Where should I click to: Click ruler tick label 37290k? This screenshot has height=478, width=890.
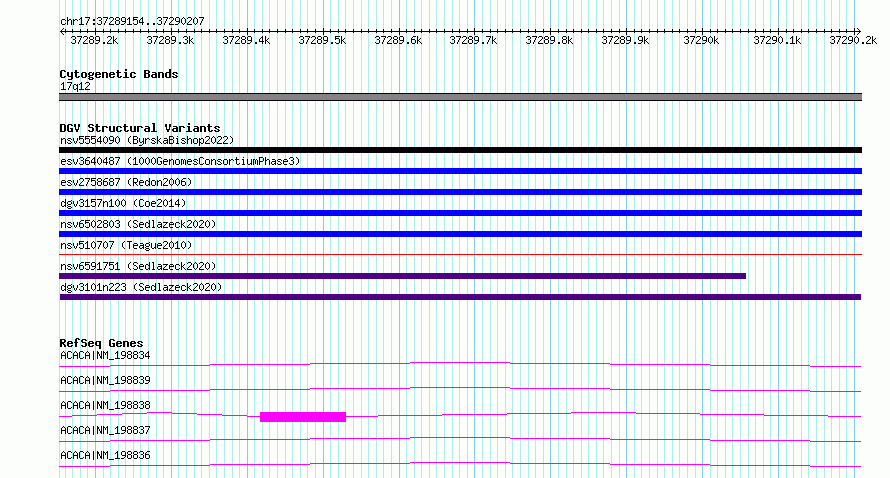[702, 40]
